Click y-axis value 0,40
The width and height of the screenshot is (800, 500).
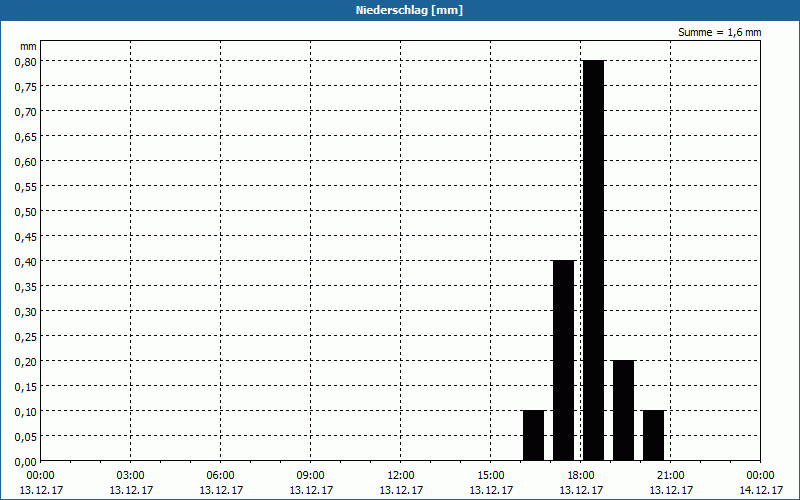[x=26, y=262]
